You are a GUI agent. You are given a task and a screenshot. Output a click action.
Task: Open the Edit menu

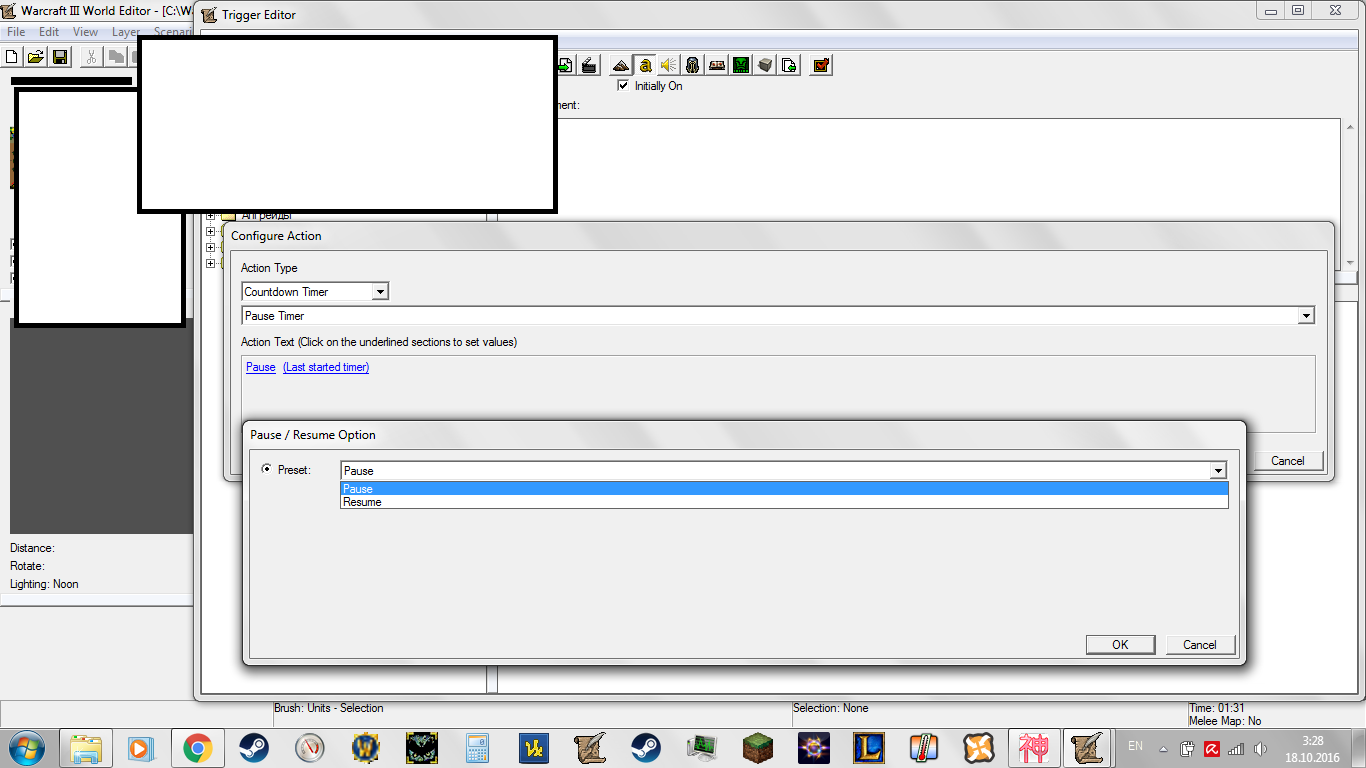click(x=49, y=32)
